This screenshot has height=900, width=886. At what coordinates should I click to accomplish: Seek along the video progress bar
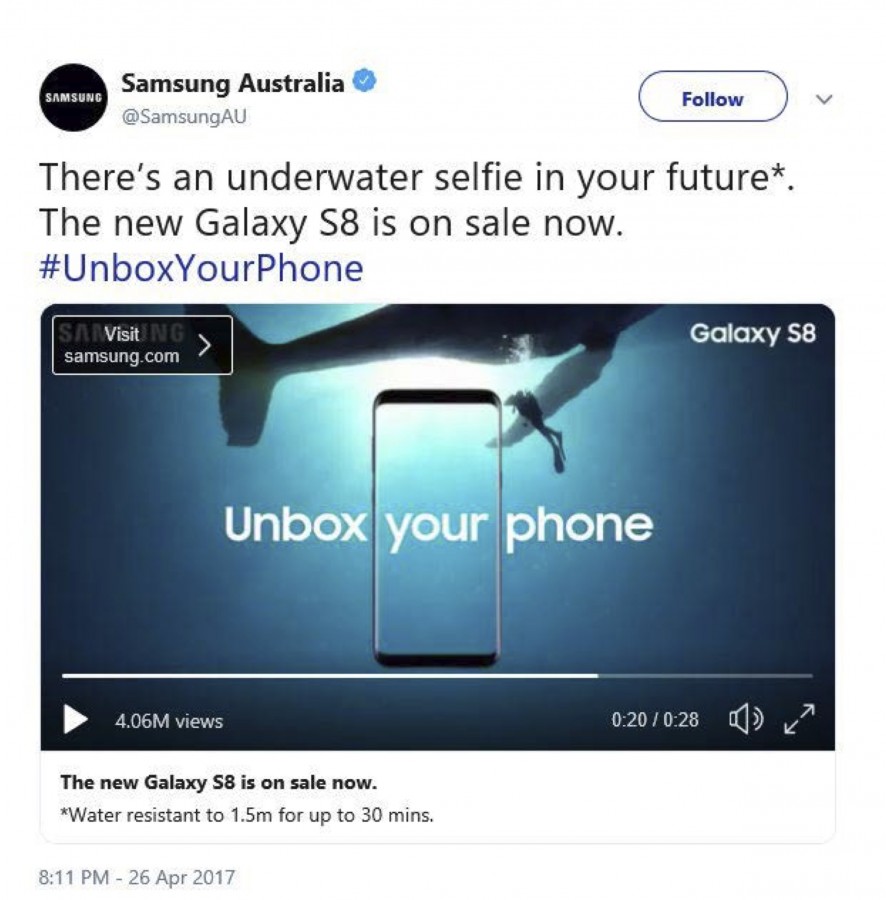437,676
